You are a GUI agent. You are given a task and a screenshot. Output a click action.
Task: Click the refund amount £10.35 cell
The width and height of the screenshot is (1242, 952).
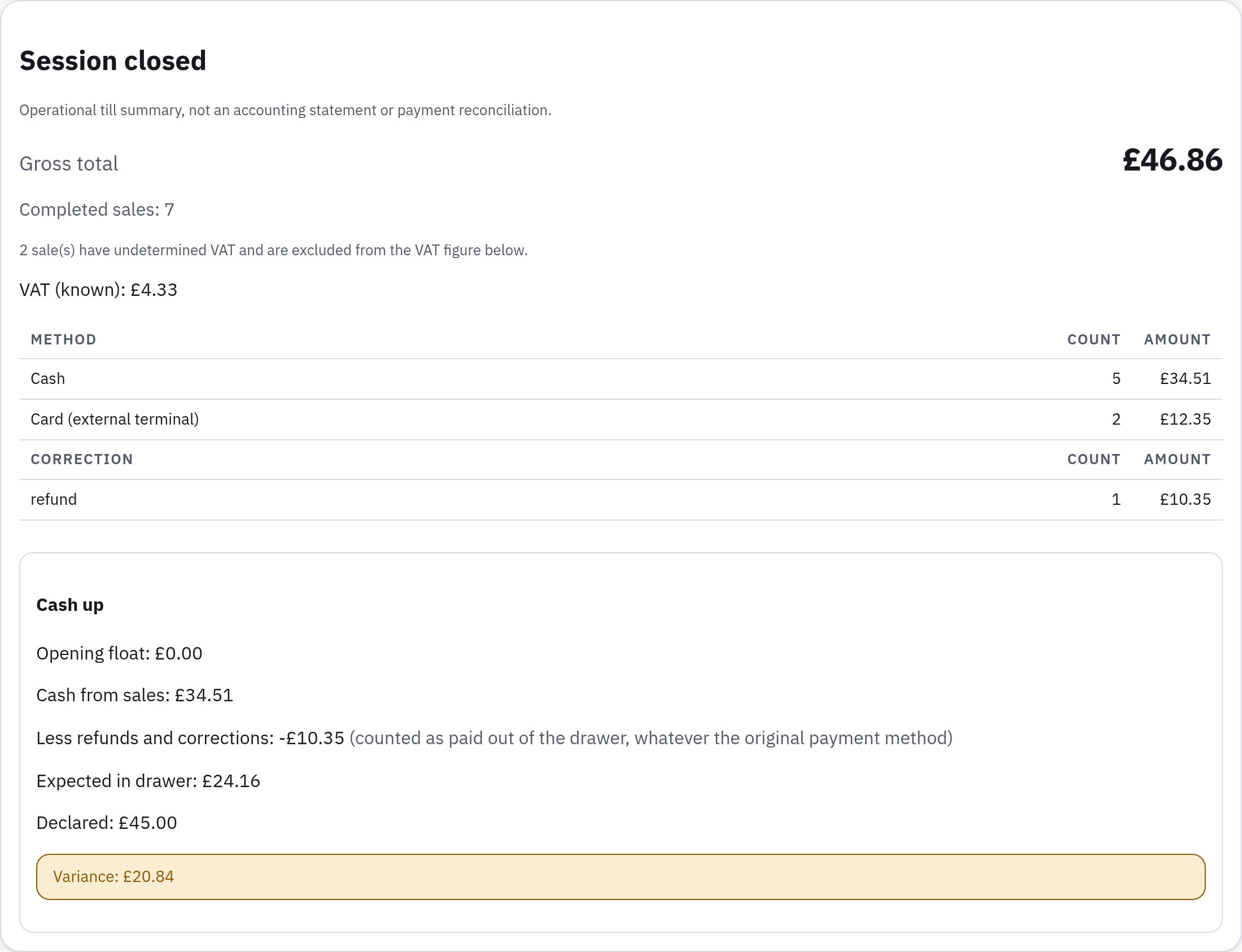point(1186,499)
